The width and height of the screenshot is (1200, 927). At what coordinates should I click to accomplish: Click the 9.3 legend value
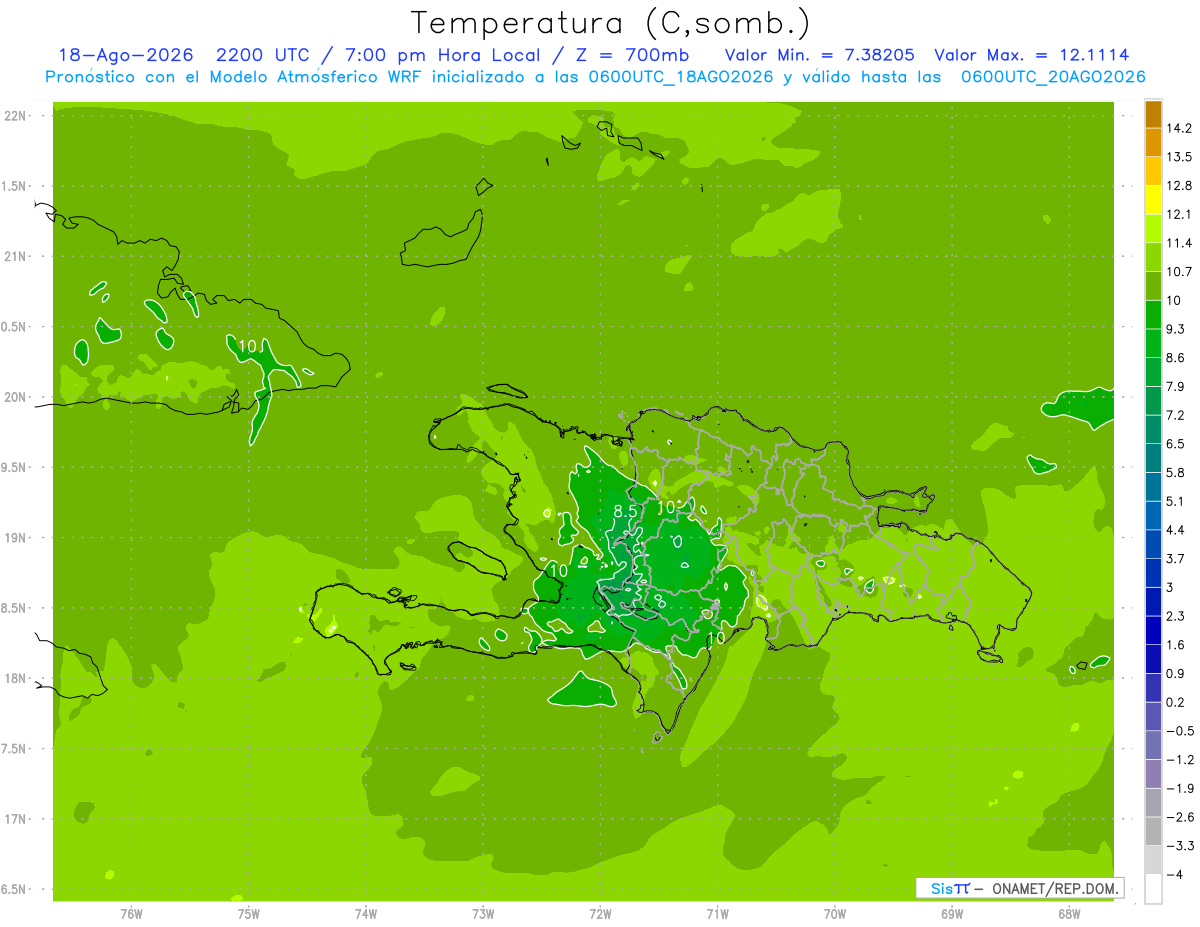(1175, 329)
